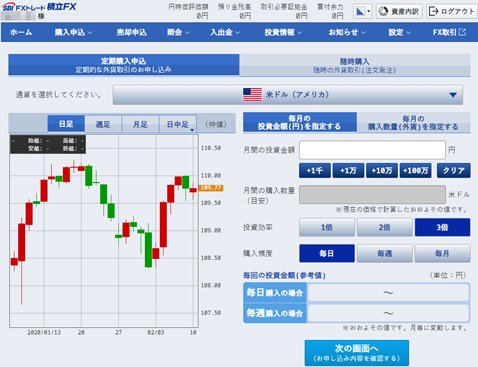
Task: Add amount with +1千 button
Action: [315, 170]
